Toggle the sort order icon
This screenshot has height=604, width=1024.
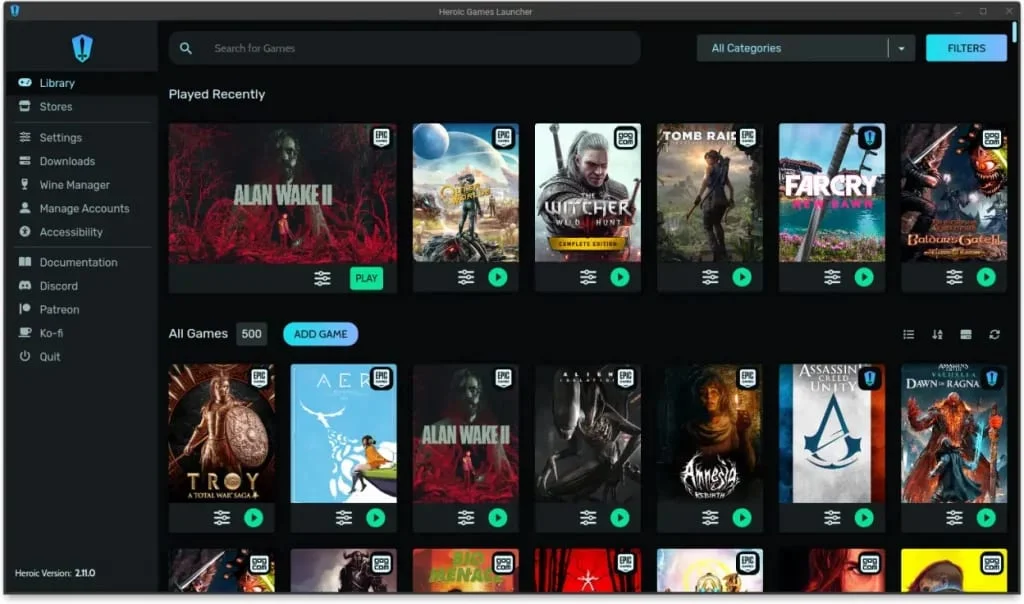[937, 334]
